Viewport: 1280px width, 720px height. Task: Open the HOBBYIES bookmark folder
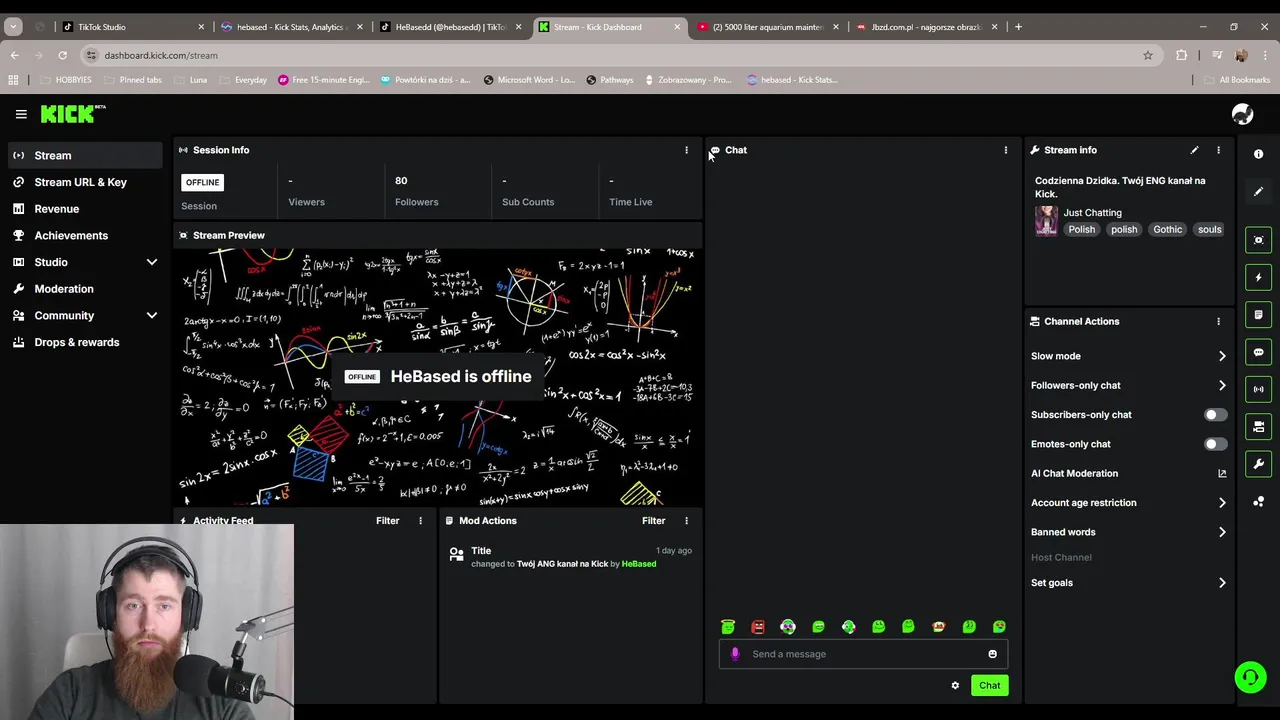tap(66, 80)
